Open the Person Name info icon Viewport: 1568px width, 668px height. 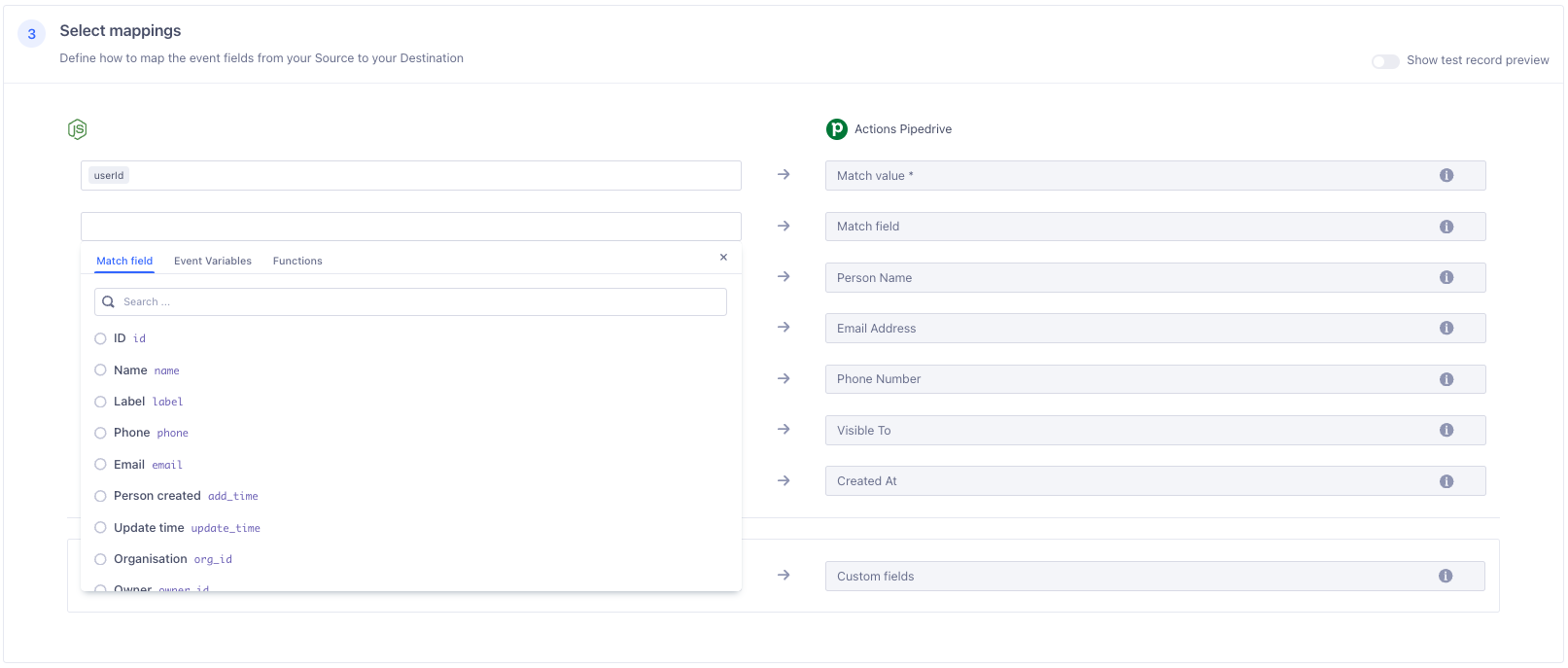1446,278
